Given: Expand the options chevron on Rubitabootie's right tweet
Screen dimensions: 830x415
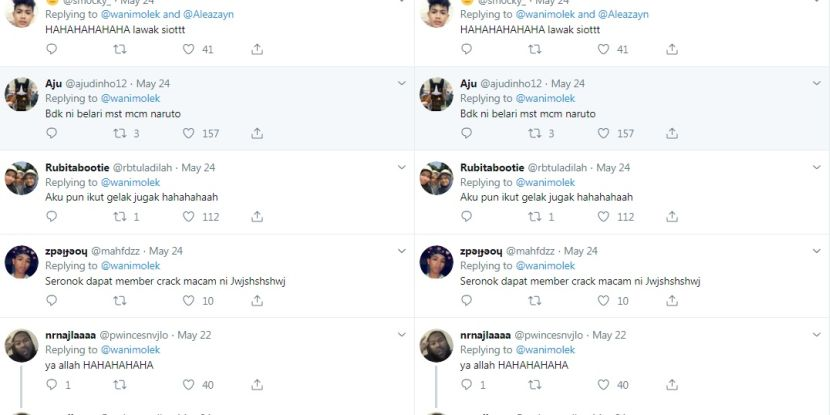Looking at the screenshot, I should click(816, 167).
